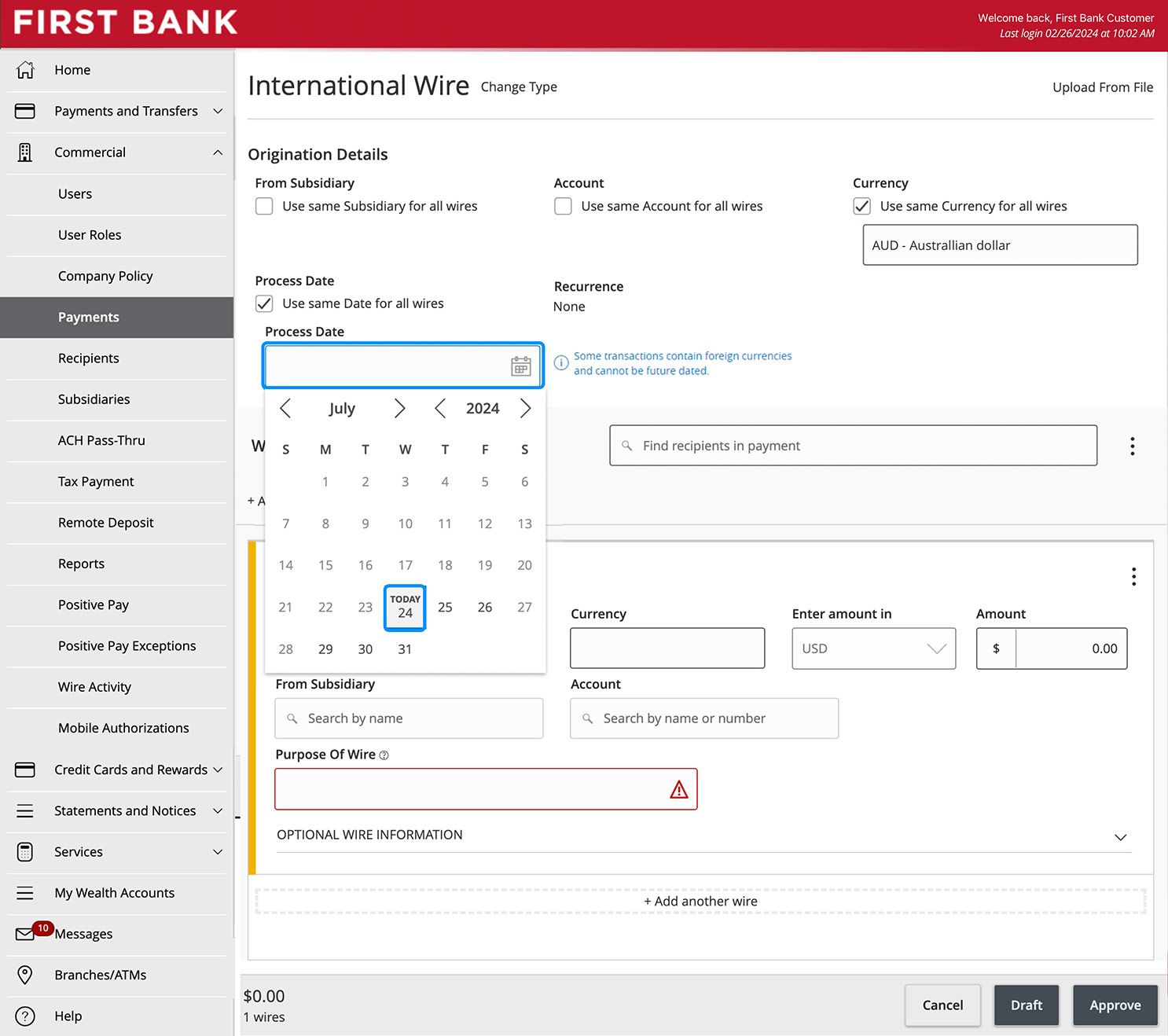Click the search icon in Find recipients field
The image size is (1168, 1036).
click(x=627, y=446)
